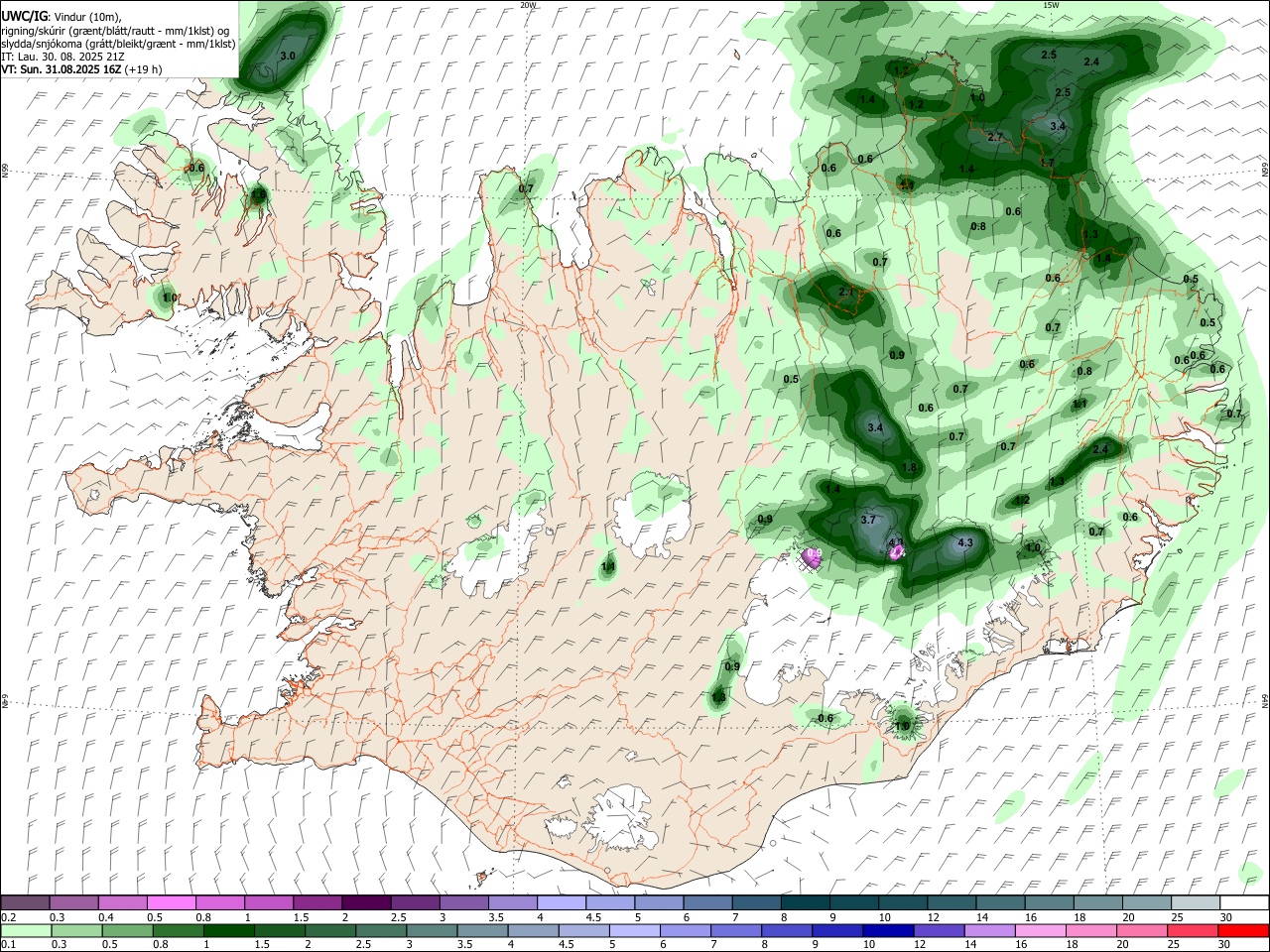Click the '0.1' label on the rain scale
Viewport: 1270px width, 952px height.
tap(8, 945)
